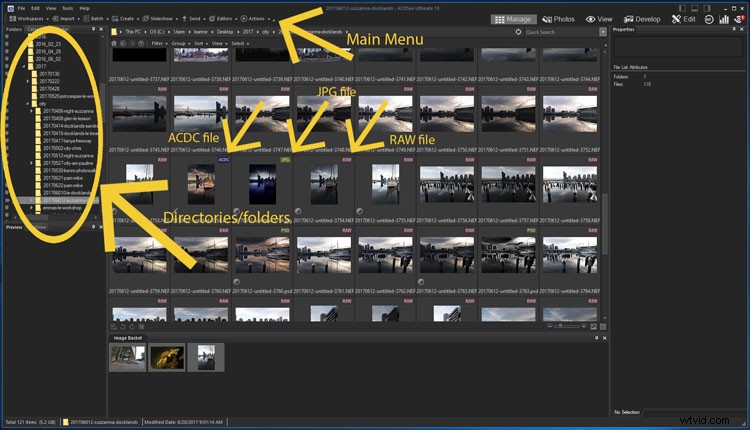
Task: Click Desktop in the path breadcrumb
Action: click(225, 32)
